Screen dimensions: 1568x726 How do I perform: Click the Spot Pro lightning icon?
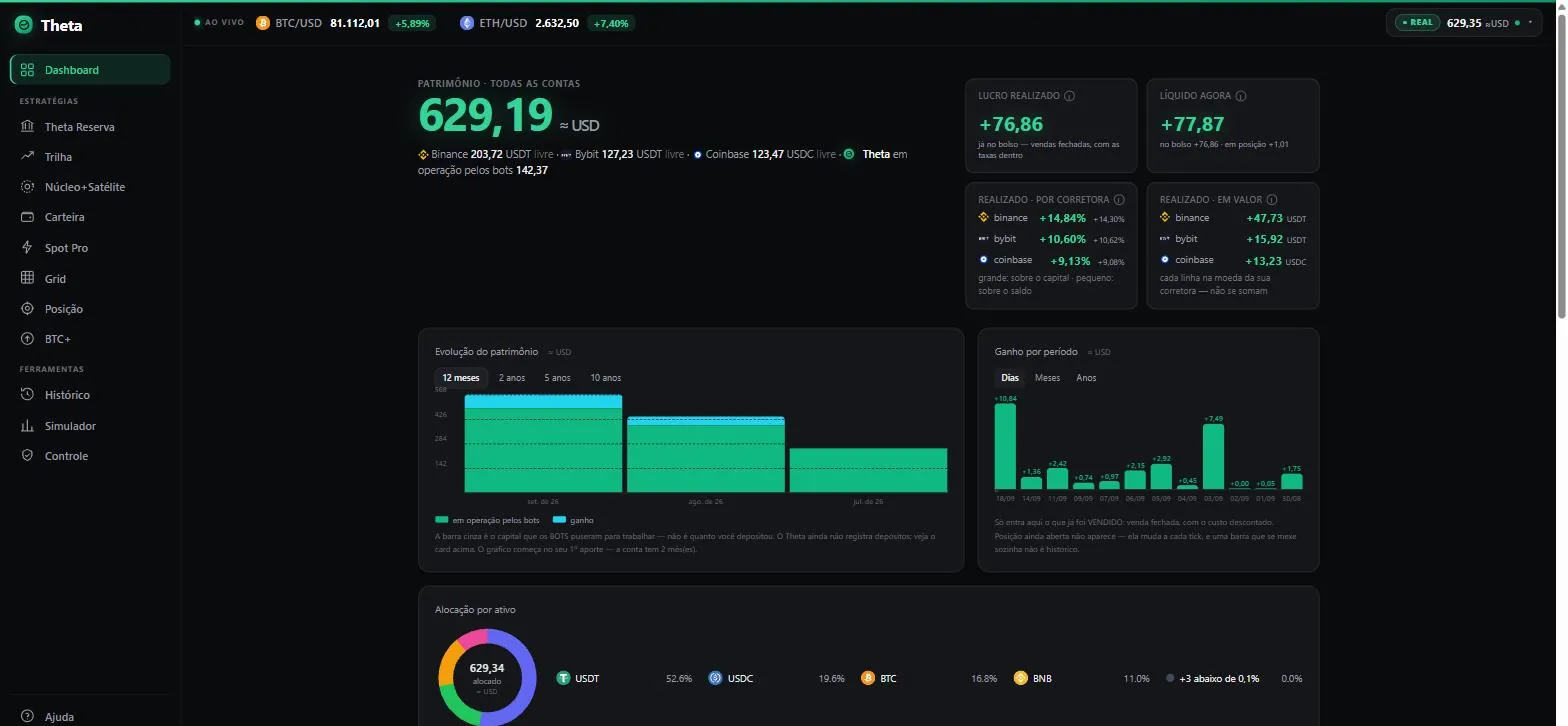pos(27,247)
